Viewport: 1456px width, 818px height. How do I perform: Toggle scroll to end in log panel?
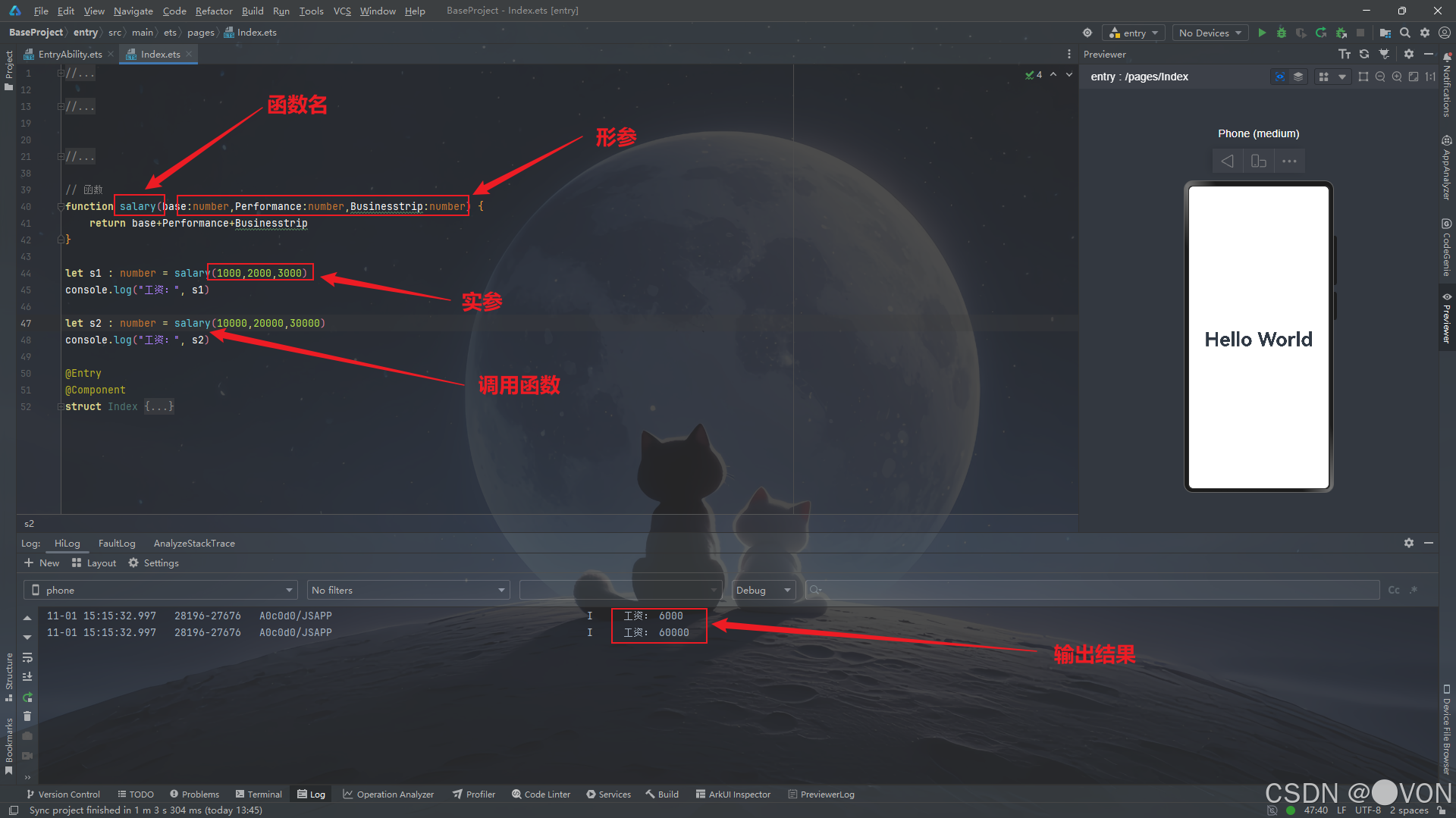[x=27, y=677]
